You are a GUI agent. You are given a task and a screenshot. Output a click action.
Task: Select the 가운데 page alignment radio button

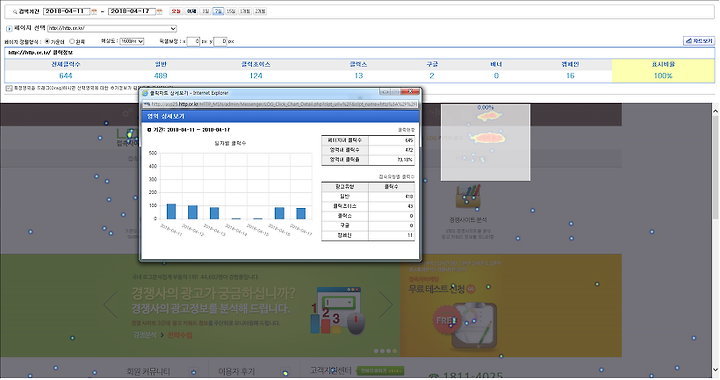click(47, 41)
